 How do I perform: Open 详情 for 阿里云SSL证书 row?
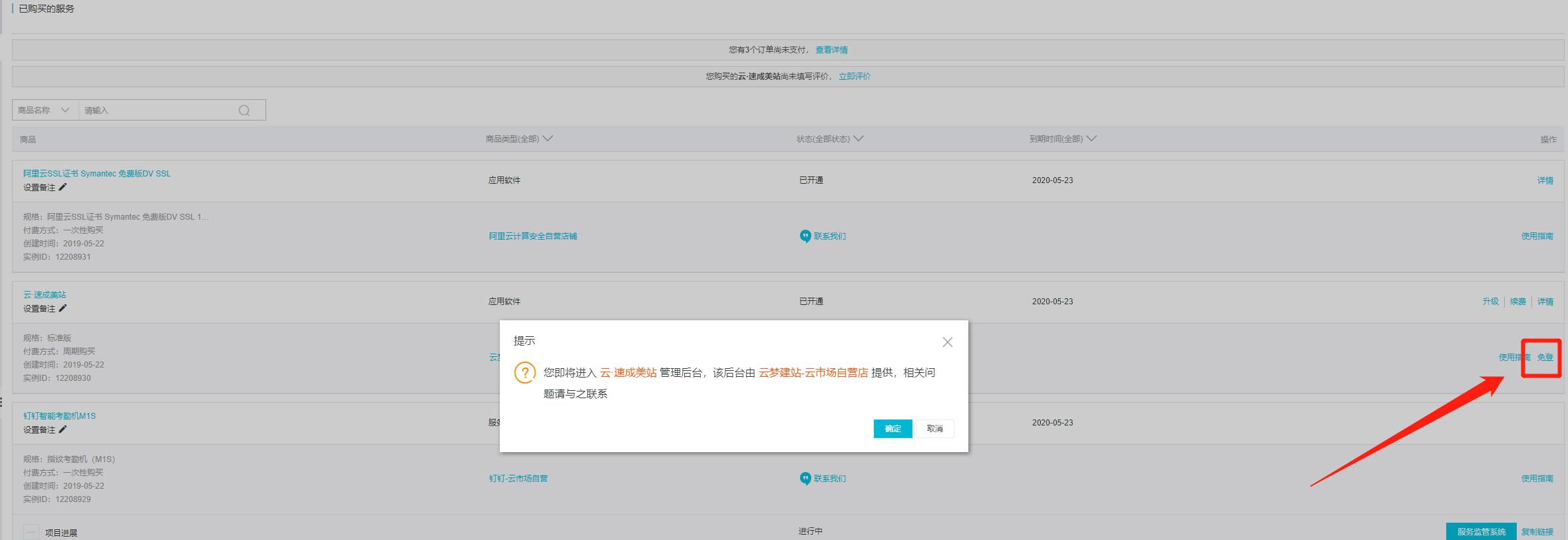coord(1545,180)
